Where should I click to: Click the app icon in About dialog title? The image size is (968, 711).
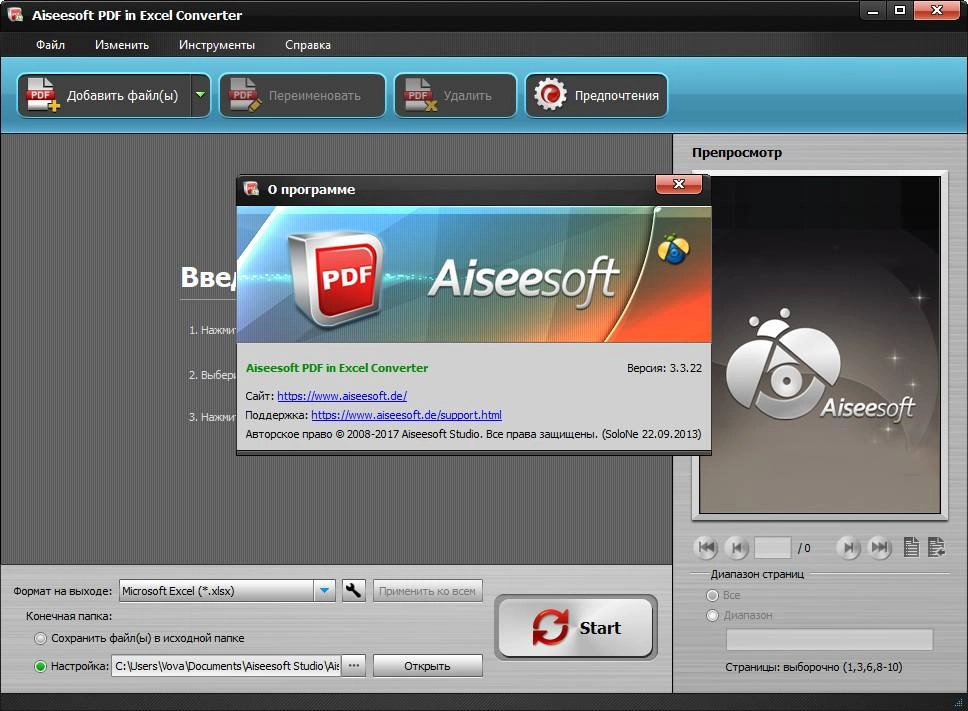[251, 188]
